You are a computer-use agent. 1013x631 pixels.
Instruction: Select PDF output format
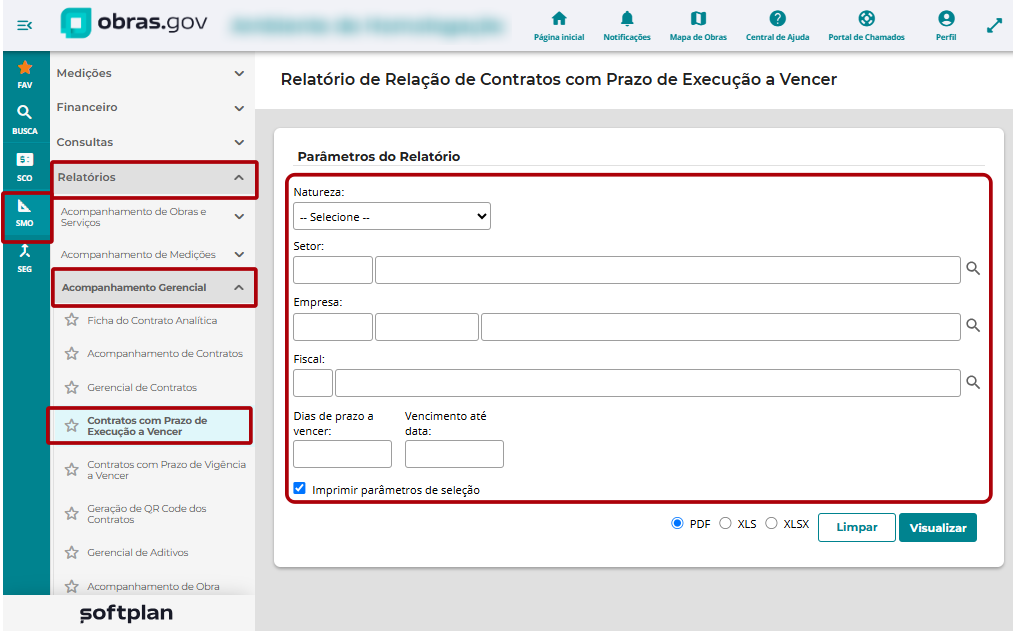click(x=677, y=523)
